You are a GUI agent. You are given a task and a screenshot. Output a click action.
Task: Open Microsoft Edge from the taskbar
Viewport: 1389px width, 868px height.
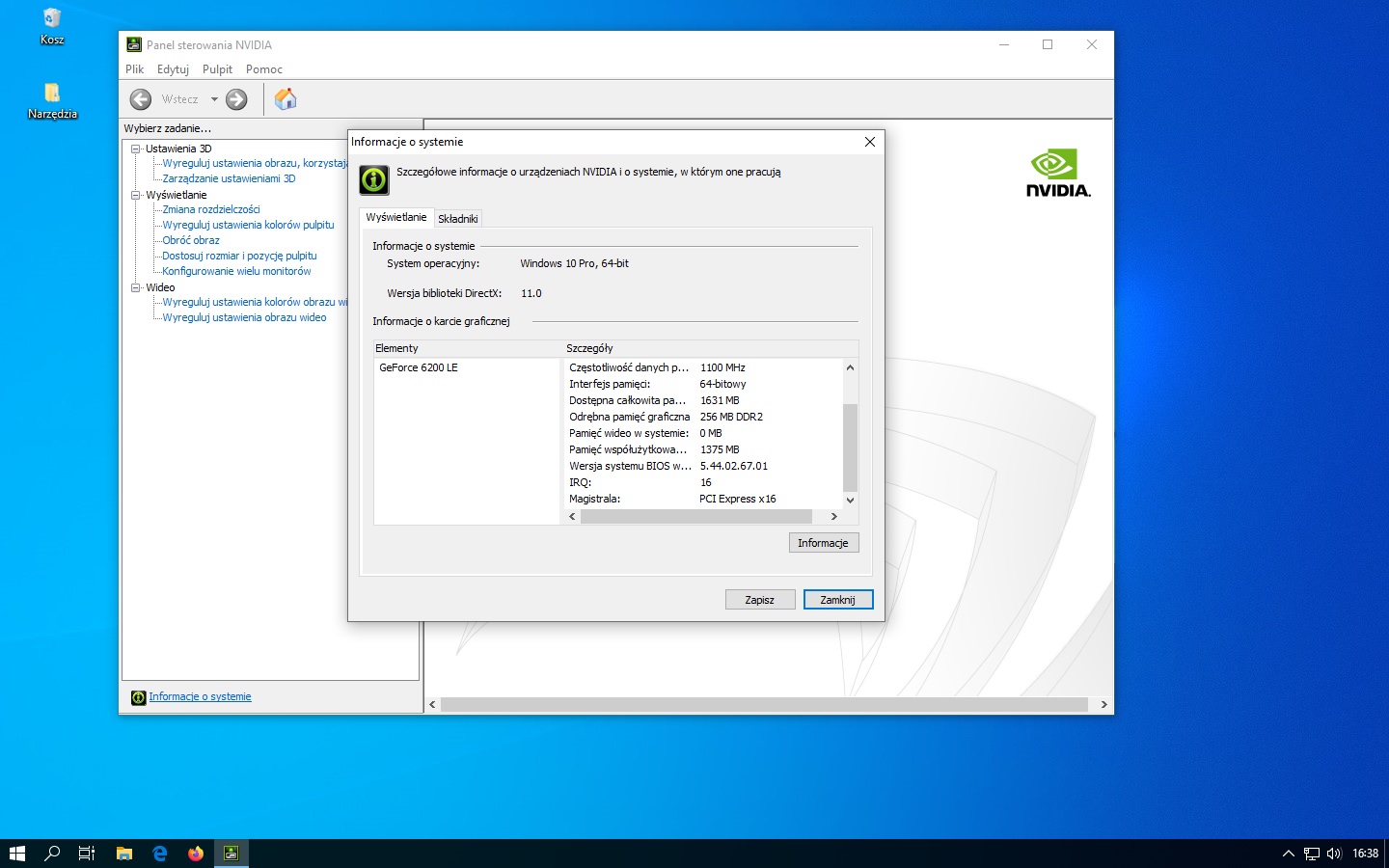tap(160, 854)
